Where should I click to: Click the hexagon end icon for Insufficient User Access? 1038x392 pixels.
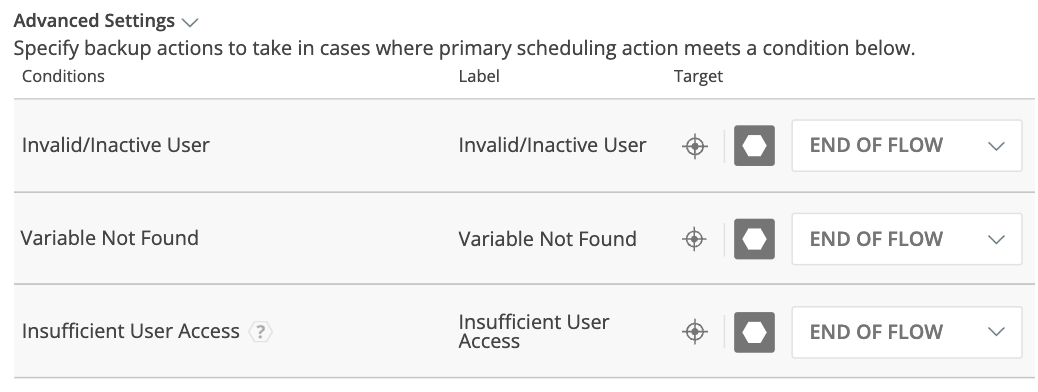(x=754, y=332)
